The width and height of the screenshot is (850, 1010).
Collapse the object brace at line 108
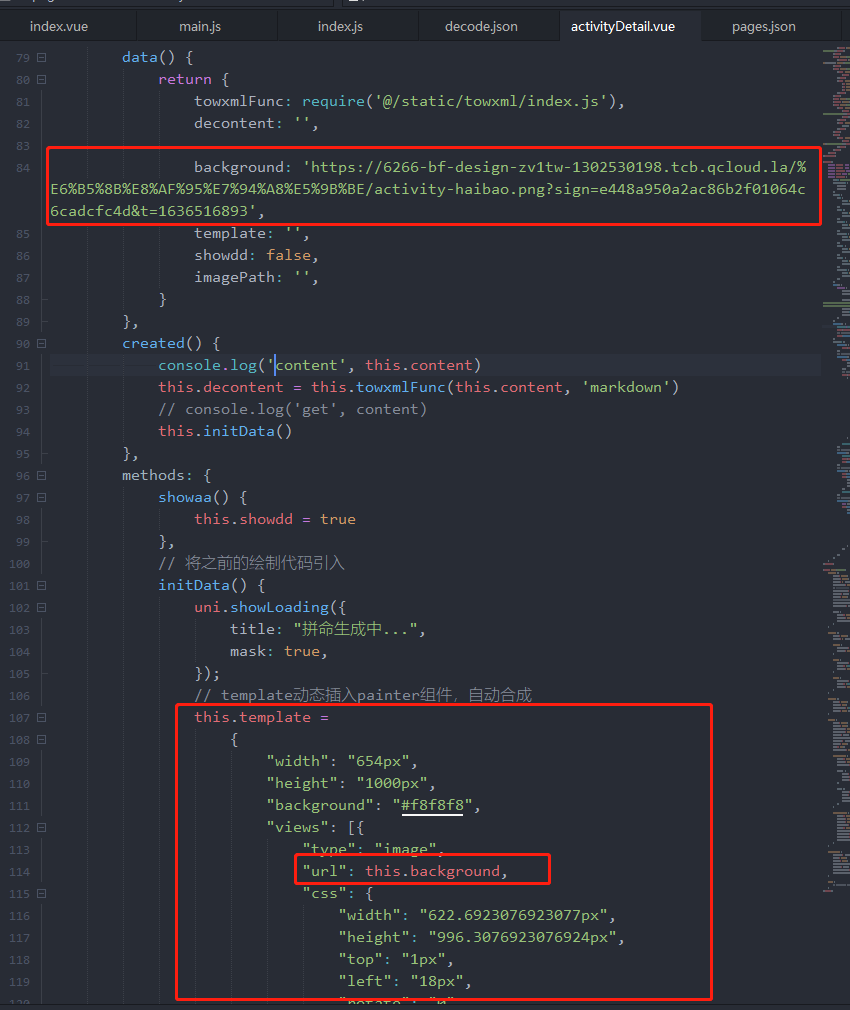[42, 739]
